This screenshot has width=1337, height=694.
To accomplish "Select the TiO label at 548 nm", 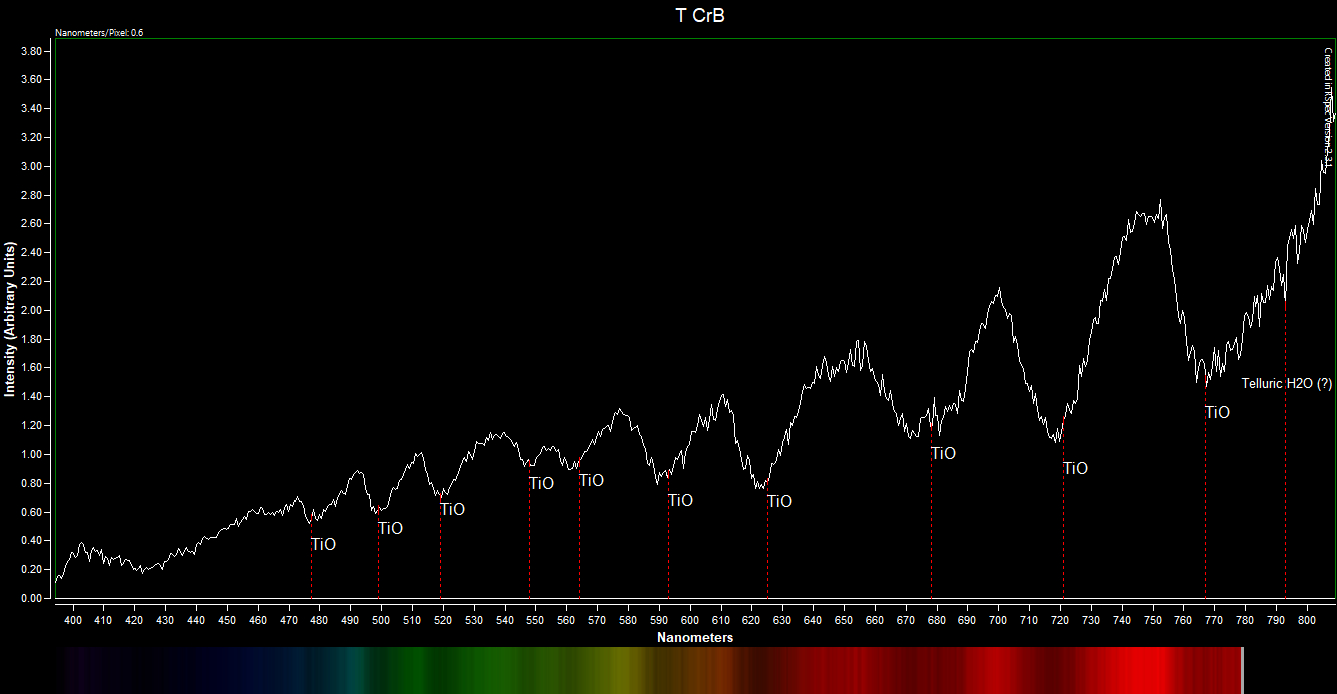I will tap(541, 483).
